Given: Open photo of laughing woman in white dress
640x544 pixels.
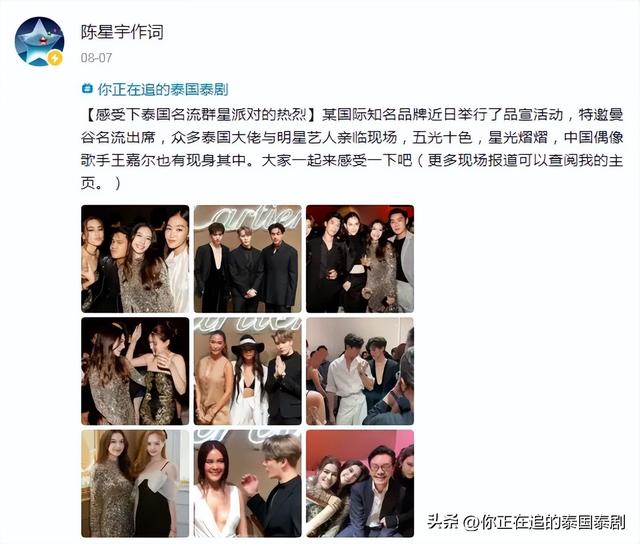Looking at the screenshot, I should (x=247, y=484).
